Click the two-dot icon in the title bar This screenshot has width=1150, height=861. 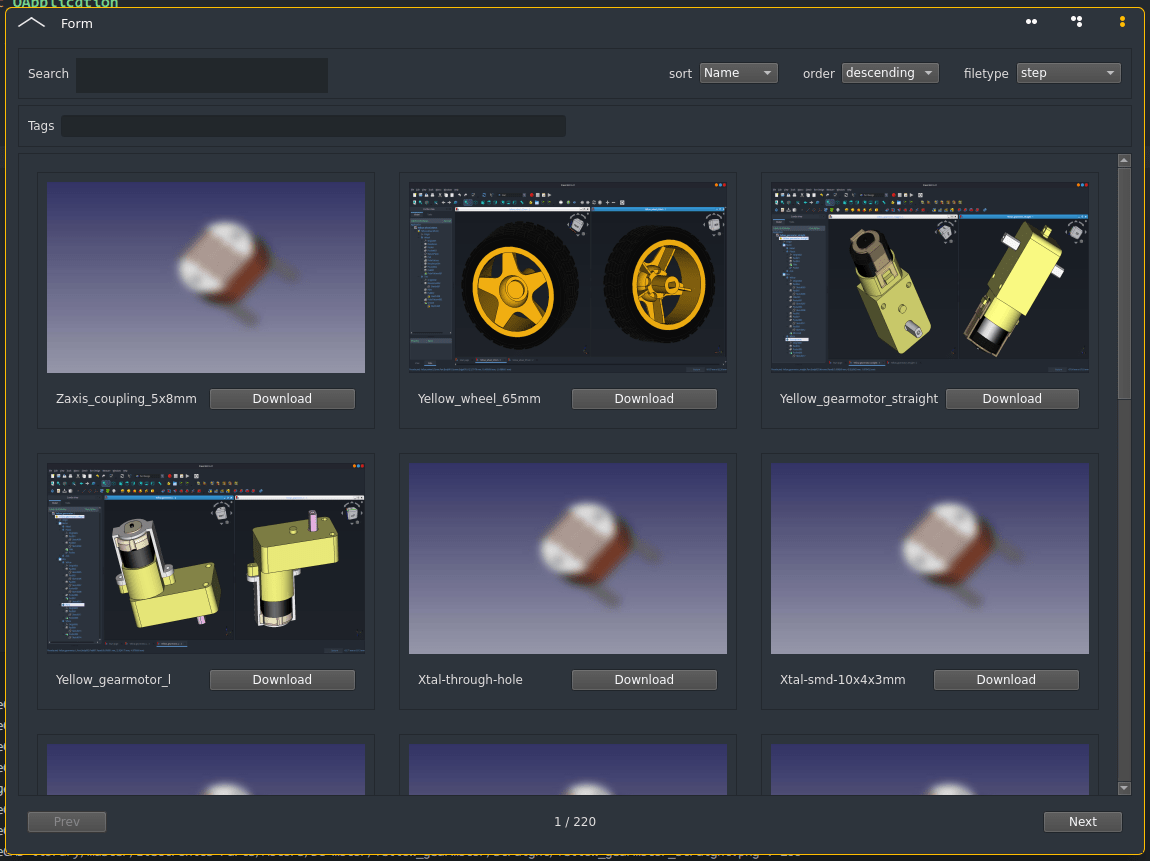point(1031,22)
